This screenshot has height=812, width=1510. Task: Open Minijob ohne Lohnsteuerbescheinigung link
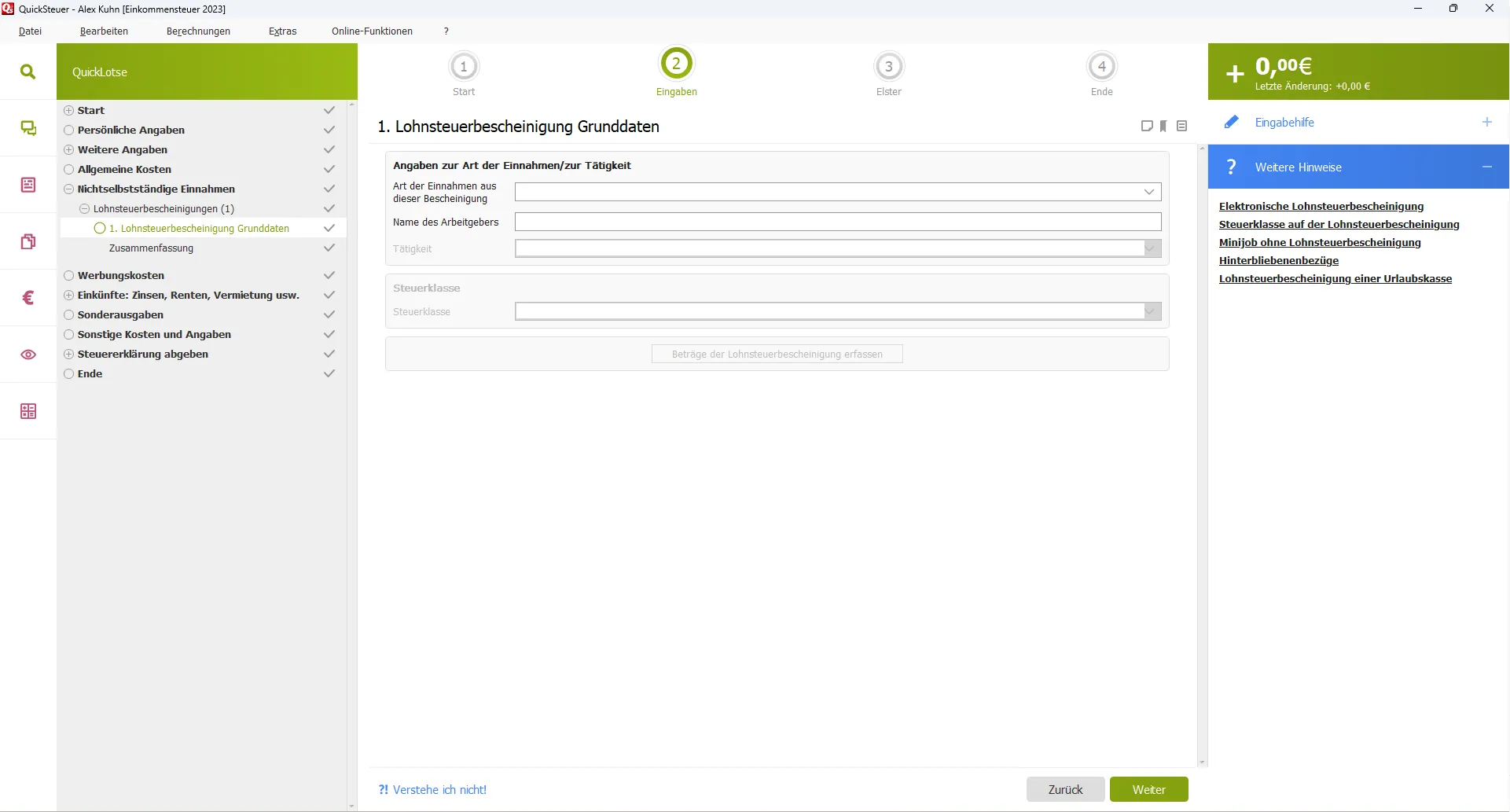click(x=1319, y=242)
